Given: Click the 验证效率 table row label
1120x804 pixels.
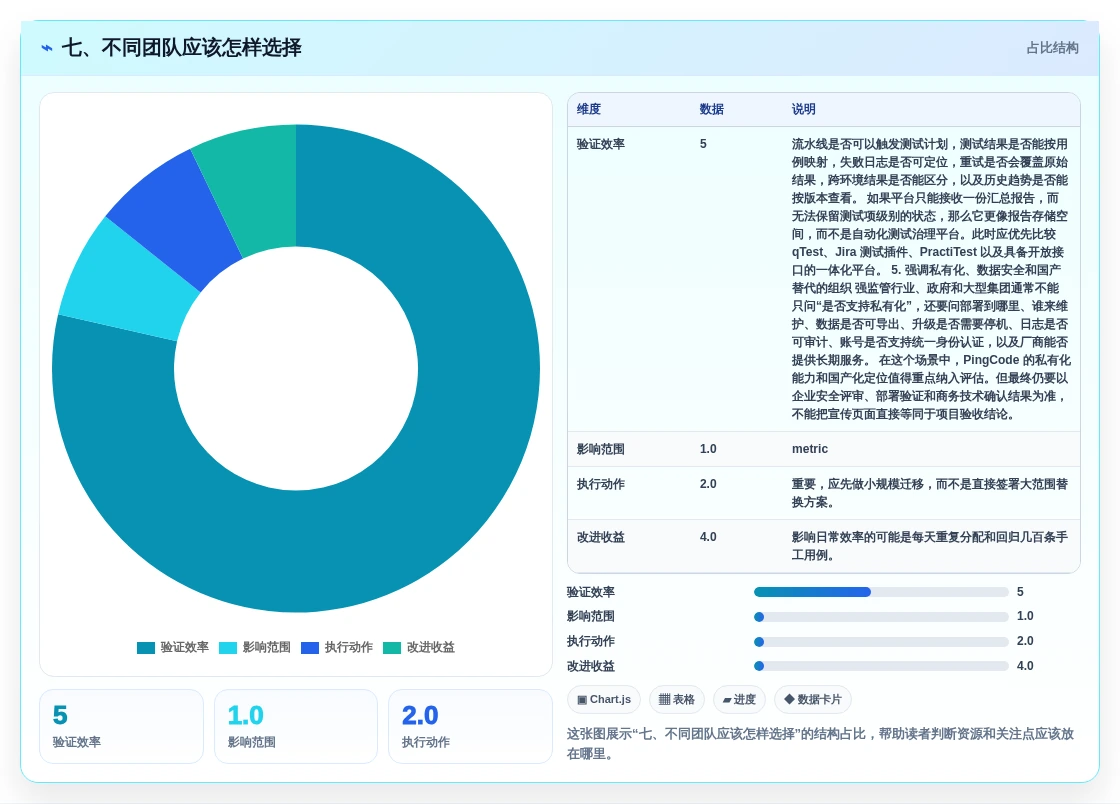Looking at the screenshot, I should [601, 144].
